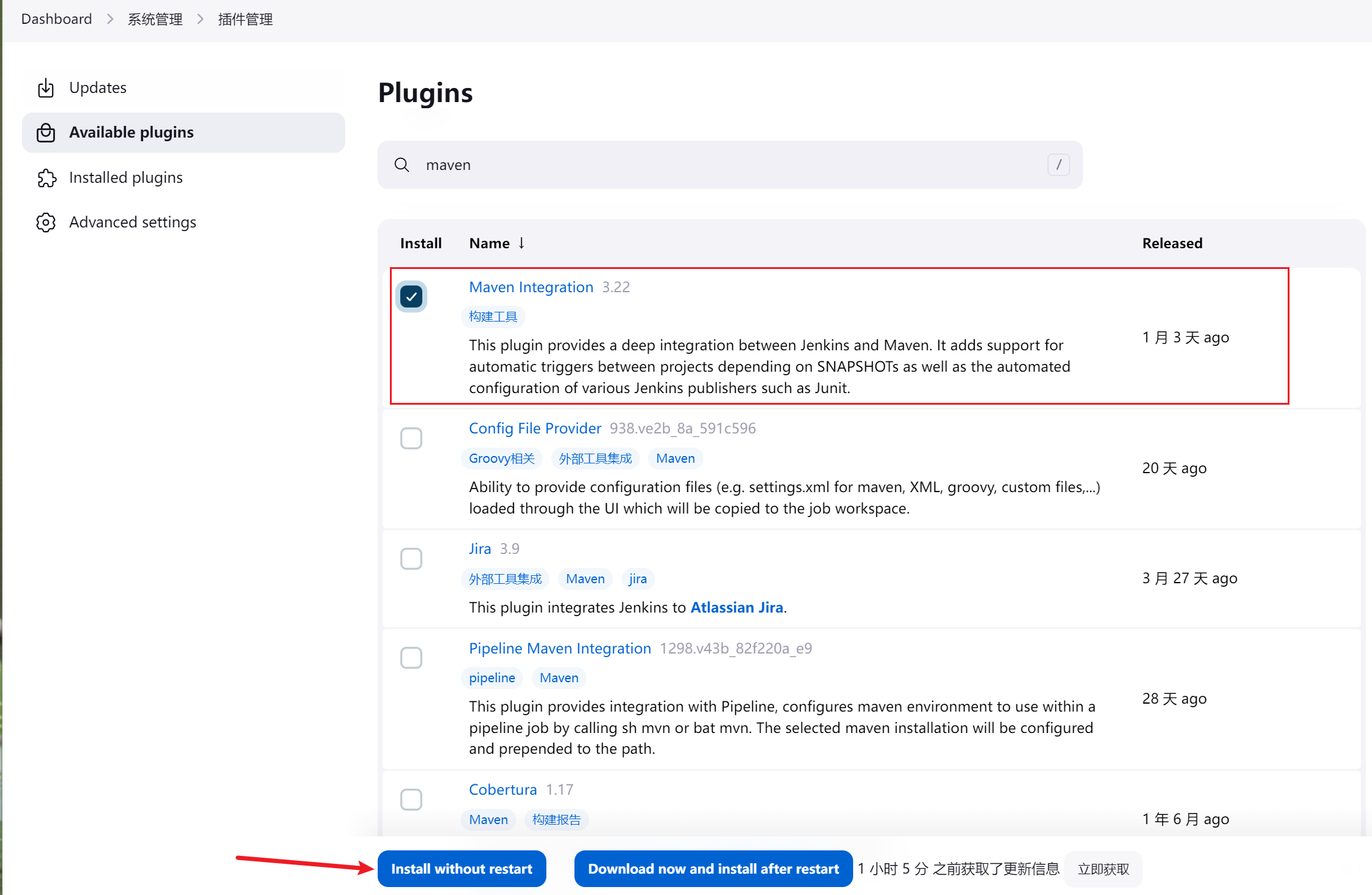Go to Dashboard via breadcrumb
Viewport: 1372px width, 895px height.
56,19
